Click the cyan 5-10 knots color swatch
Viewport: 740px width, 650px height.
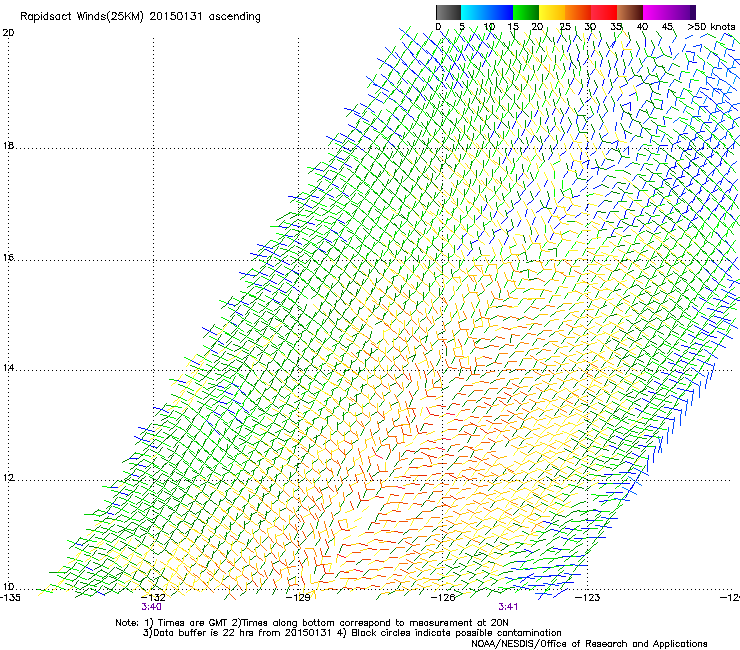473,12
